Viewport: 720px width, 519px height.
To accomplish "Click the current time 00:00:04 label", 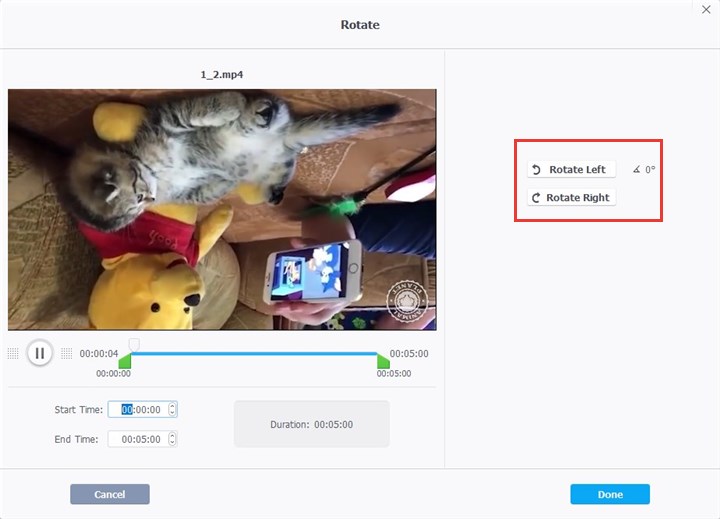I will pos(99,354).
